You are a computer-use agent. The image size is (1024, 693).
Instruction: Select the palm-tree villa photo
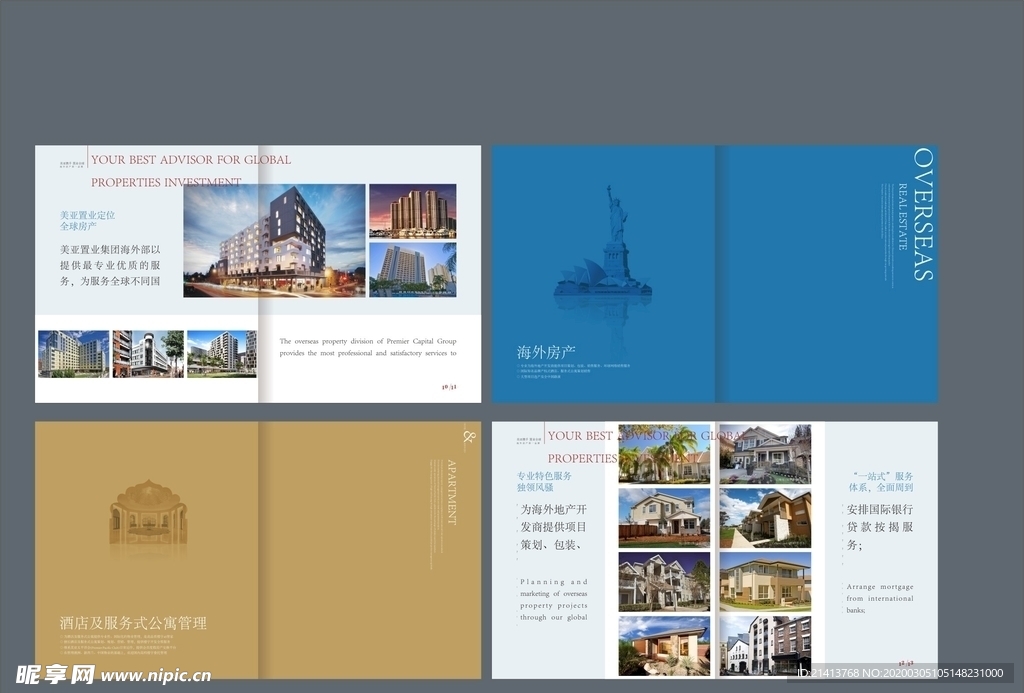664,454
